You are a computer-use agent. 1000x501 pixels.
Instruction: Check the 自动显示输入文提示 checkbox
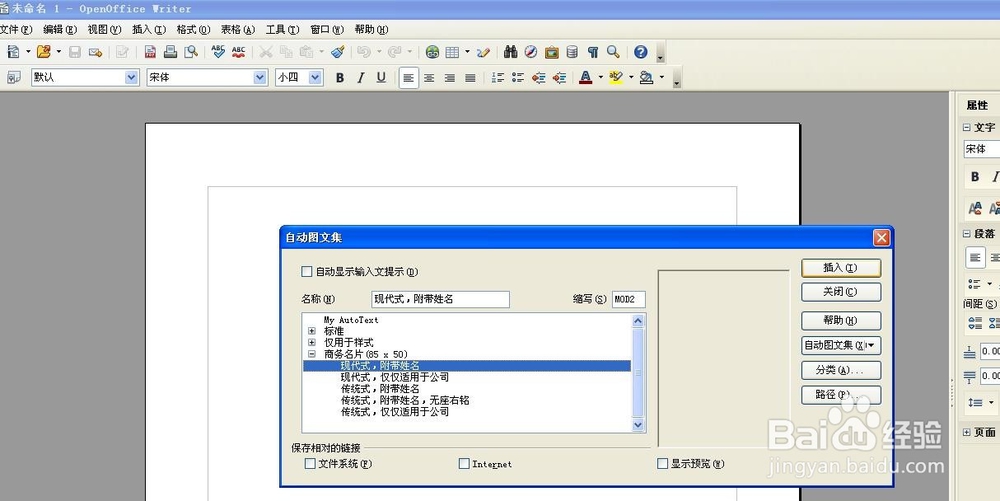click(x=307, y=272)
